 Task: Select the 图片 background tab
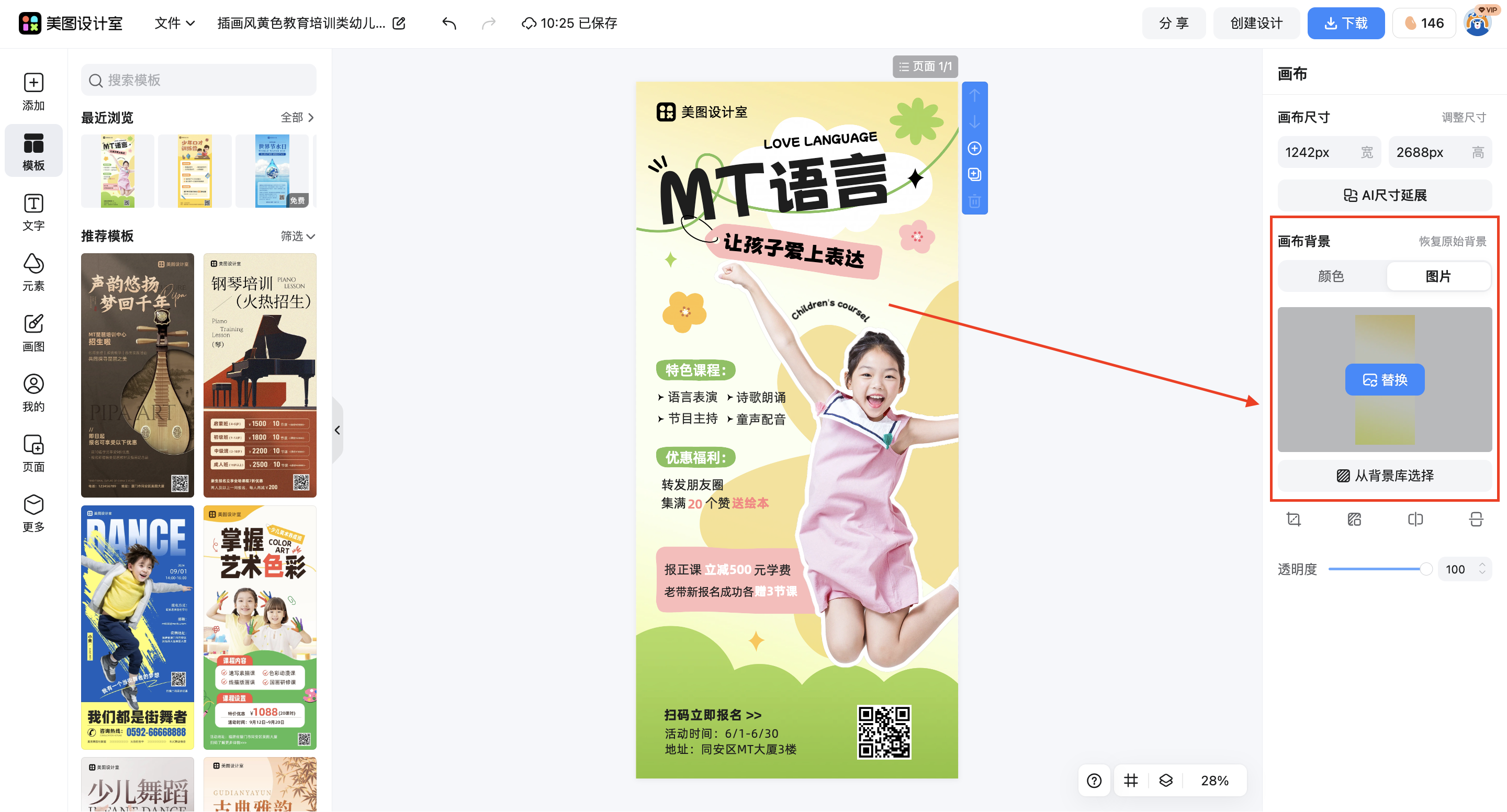(1439, 276)
